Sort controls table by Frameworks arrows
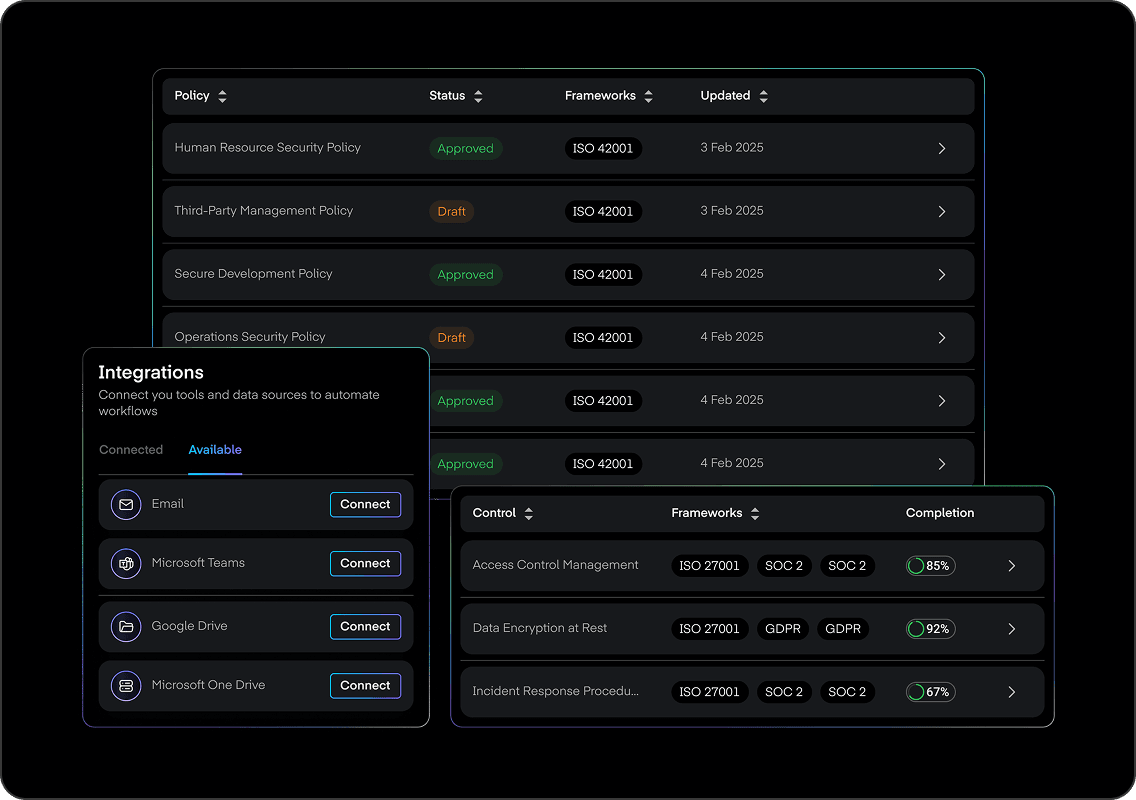 point(755,514)
